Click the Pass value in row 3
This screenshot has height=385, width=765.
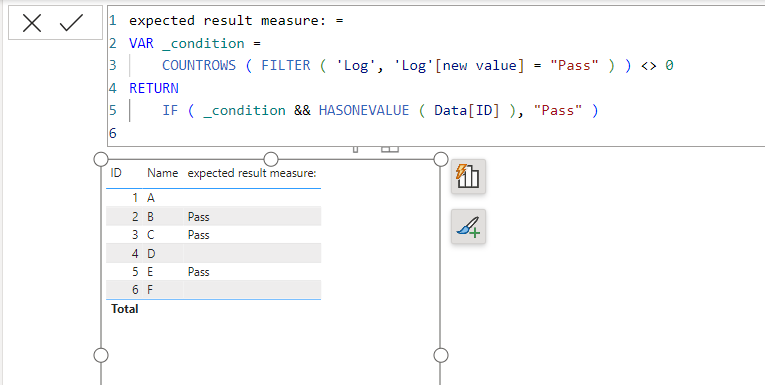coord(199,235)
